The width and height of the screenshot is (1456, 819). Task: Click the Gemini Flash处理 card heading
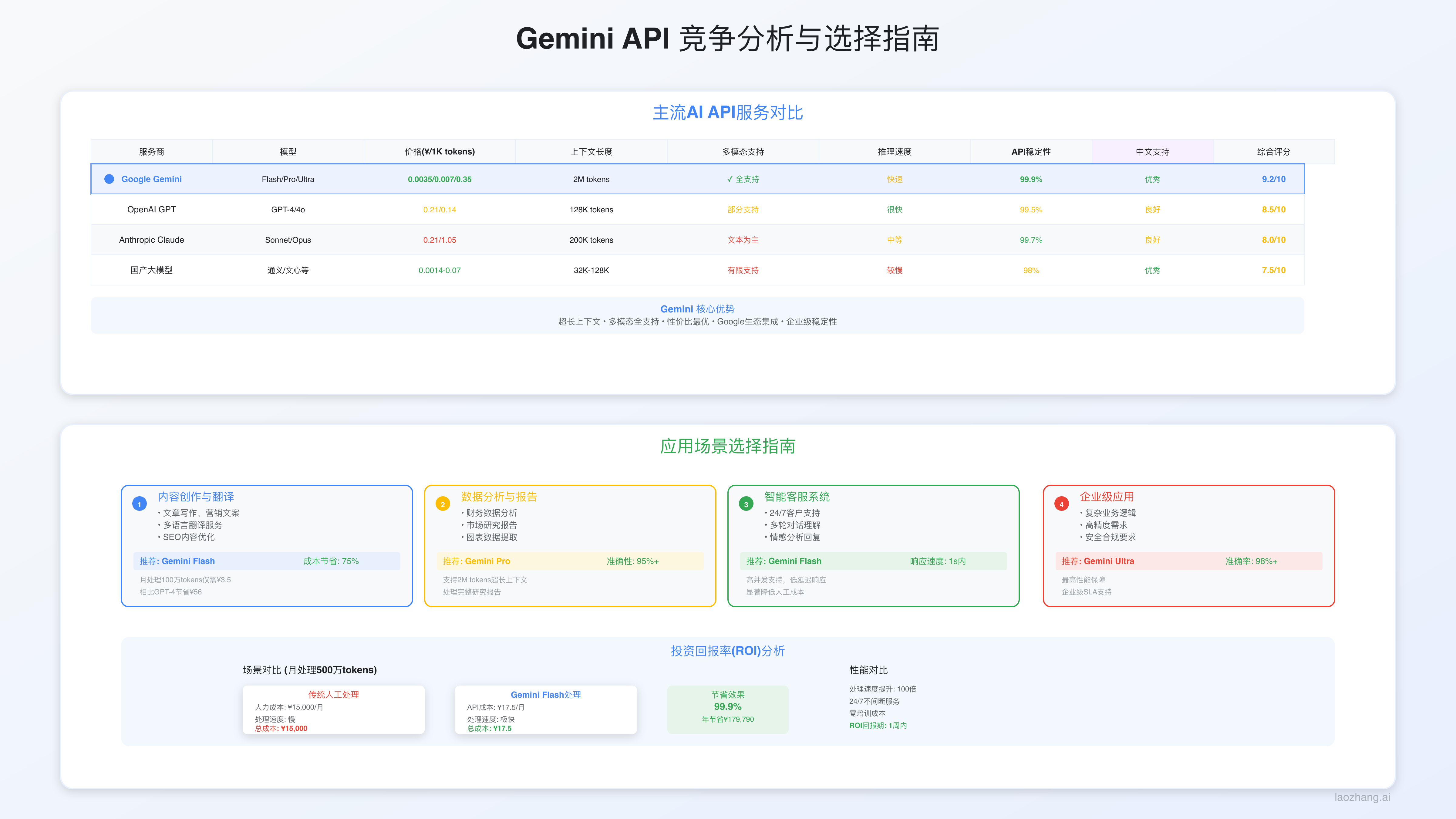546,695
